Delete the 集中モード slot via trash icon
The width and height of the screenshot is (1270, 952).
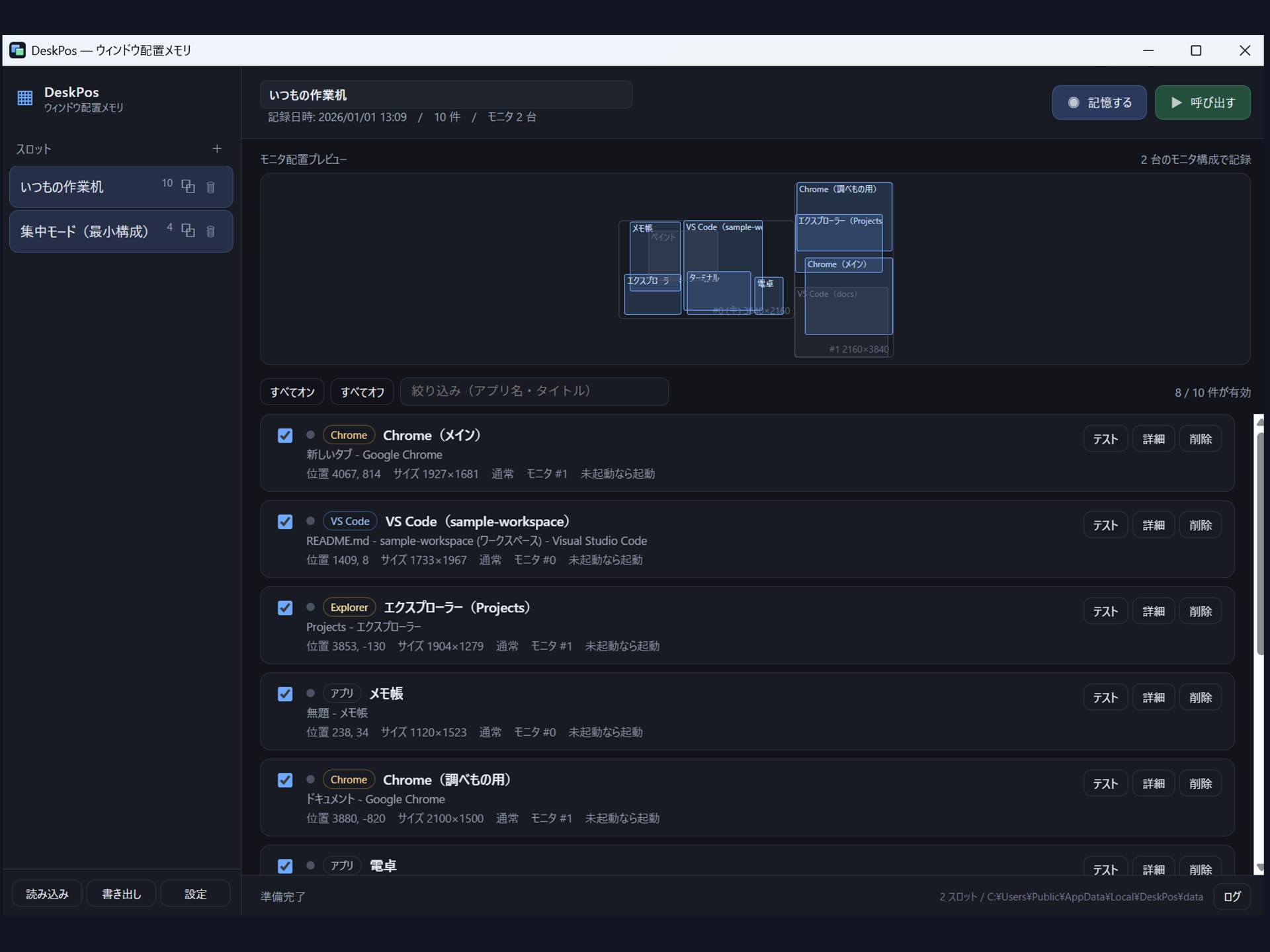point(210,231)
